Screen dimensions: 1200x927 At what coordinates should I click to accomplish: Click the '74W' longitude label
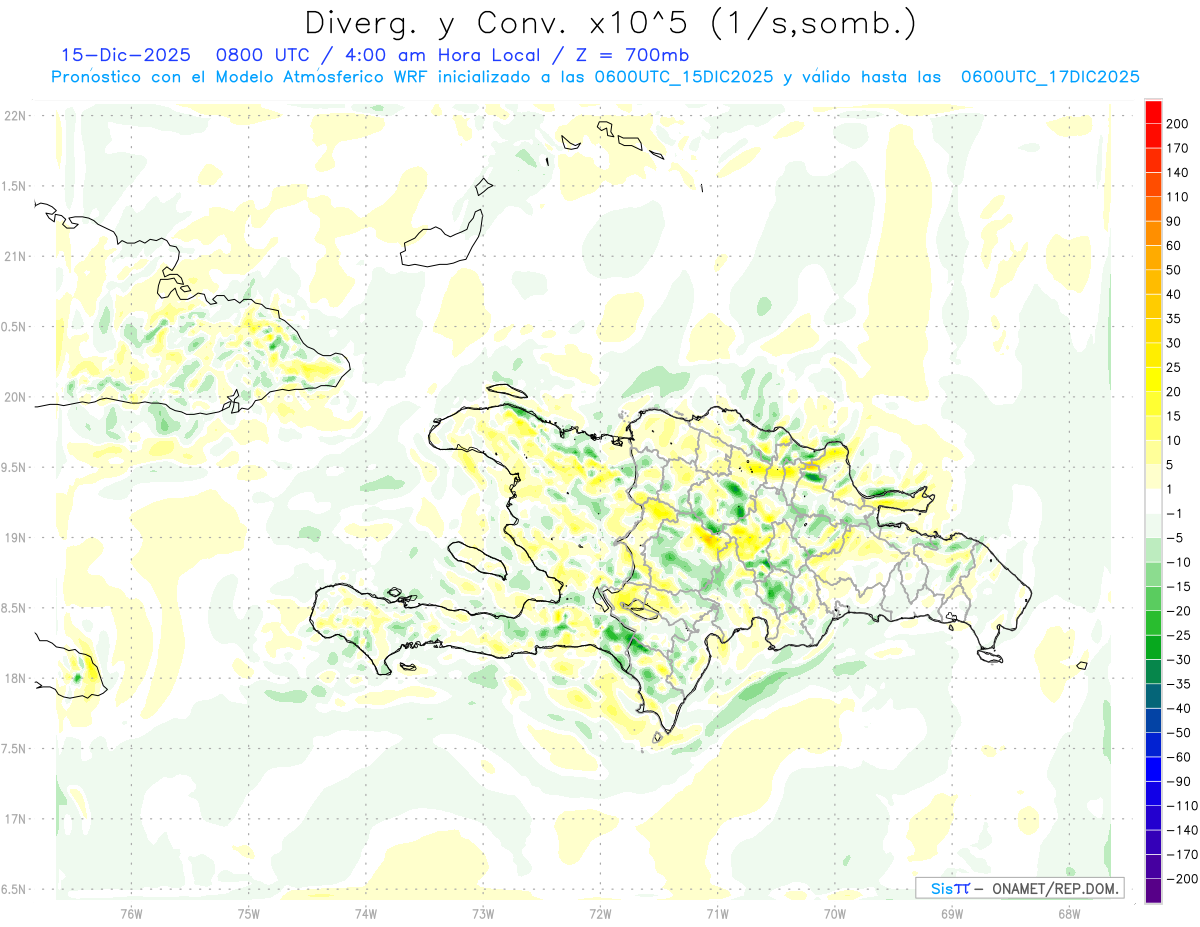(x=365, y=914)
